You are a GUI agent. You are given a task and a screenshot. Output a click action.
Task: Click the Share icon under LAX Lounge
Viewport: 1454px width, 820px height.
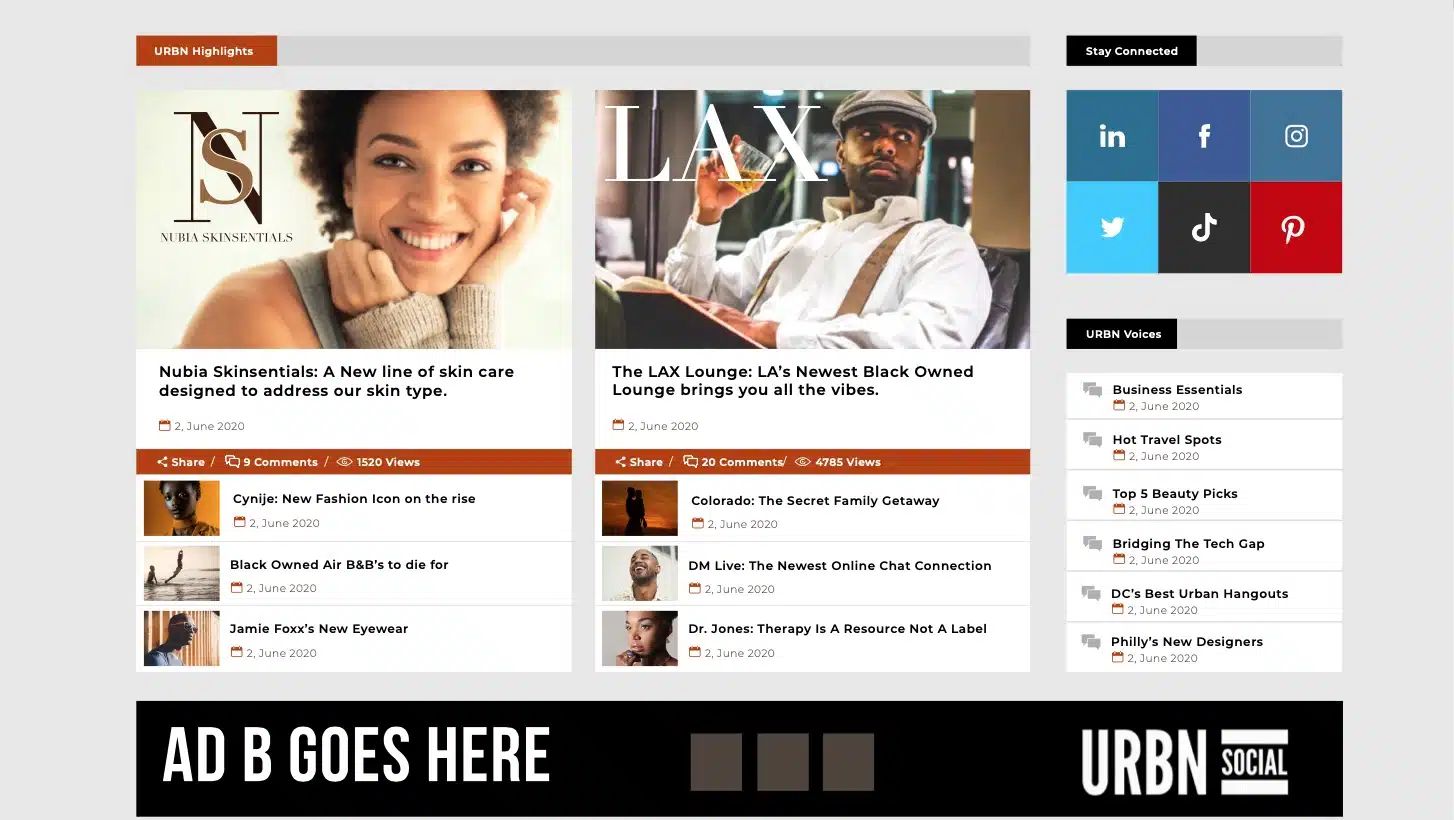620,462
